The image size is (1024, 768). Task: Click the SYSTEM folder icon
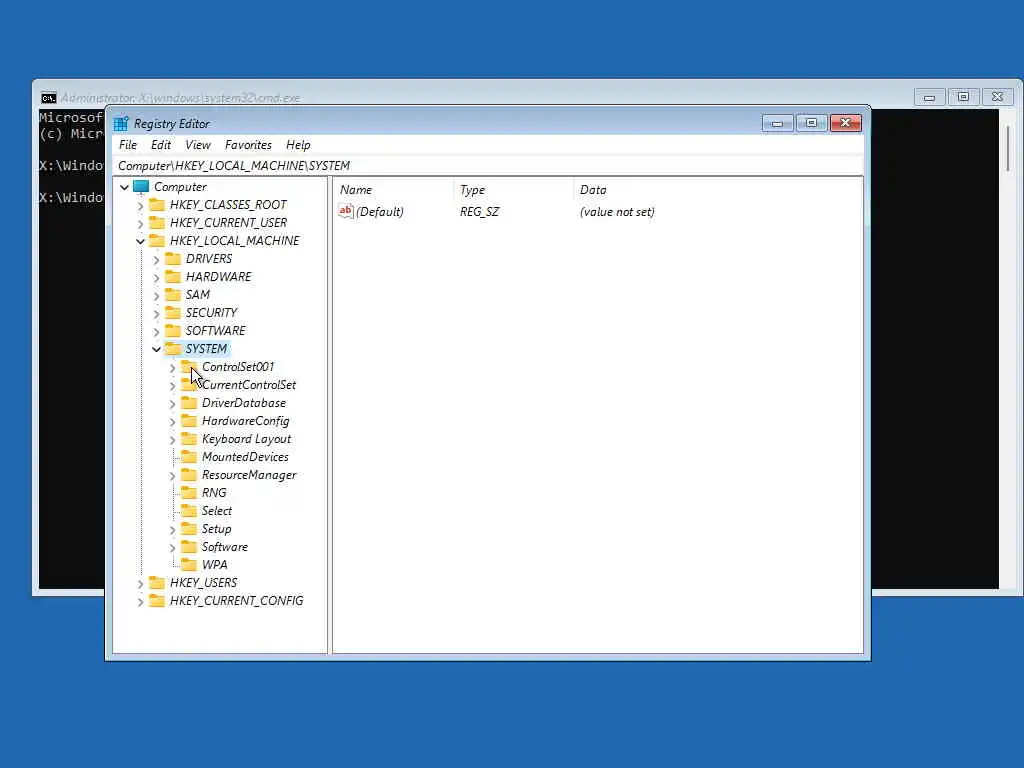click(173, 348)
